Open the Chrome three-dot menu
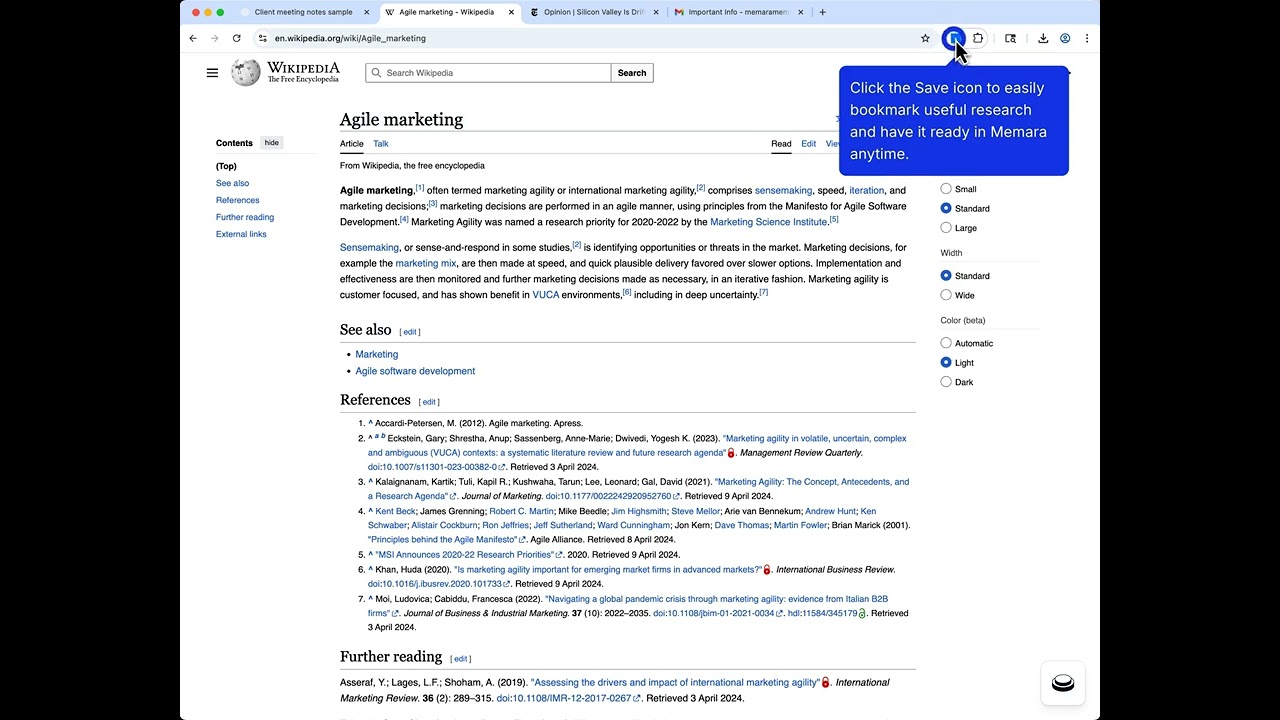1280x720 pixels. pos(1087,38)
